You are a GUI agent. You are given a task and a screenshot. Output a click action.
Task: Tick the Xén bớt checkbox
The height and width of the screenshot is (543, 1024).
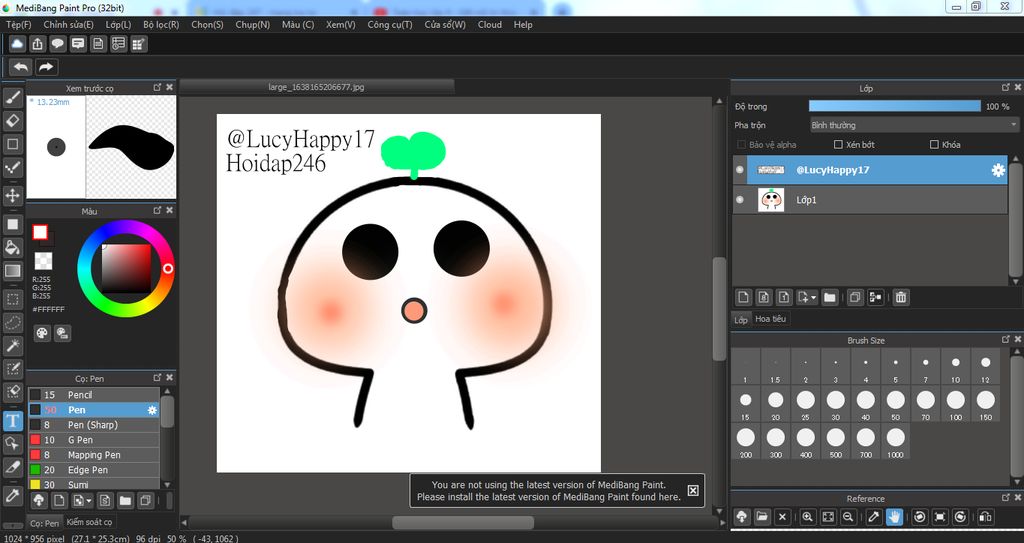[x=838, y=144]
